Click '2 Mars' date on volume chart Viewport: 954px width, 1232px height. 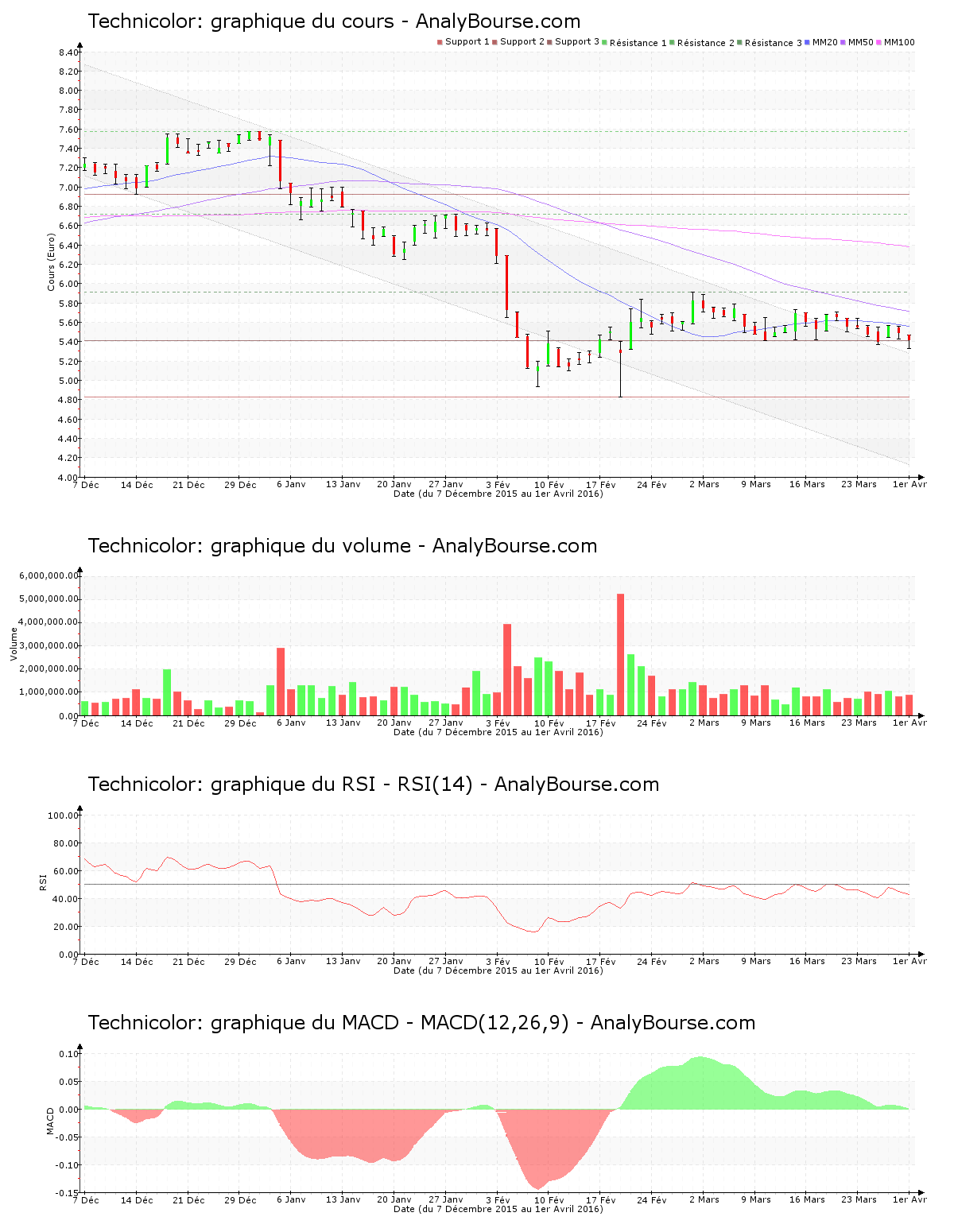coord(704,723)
